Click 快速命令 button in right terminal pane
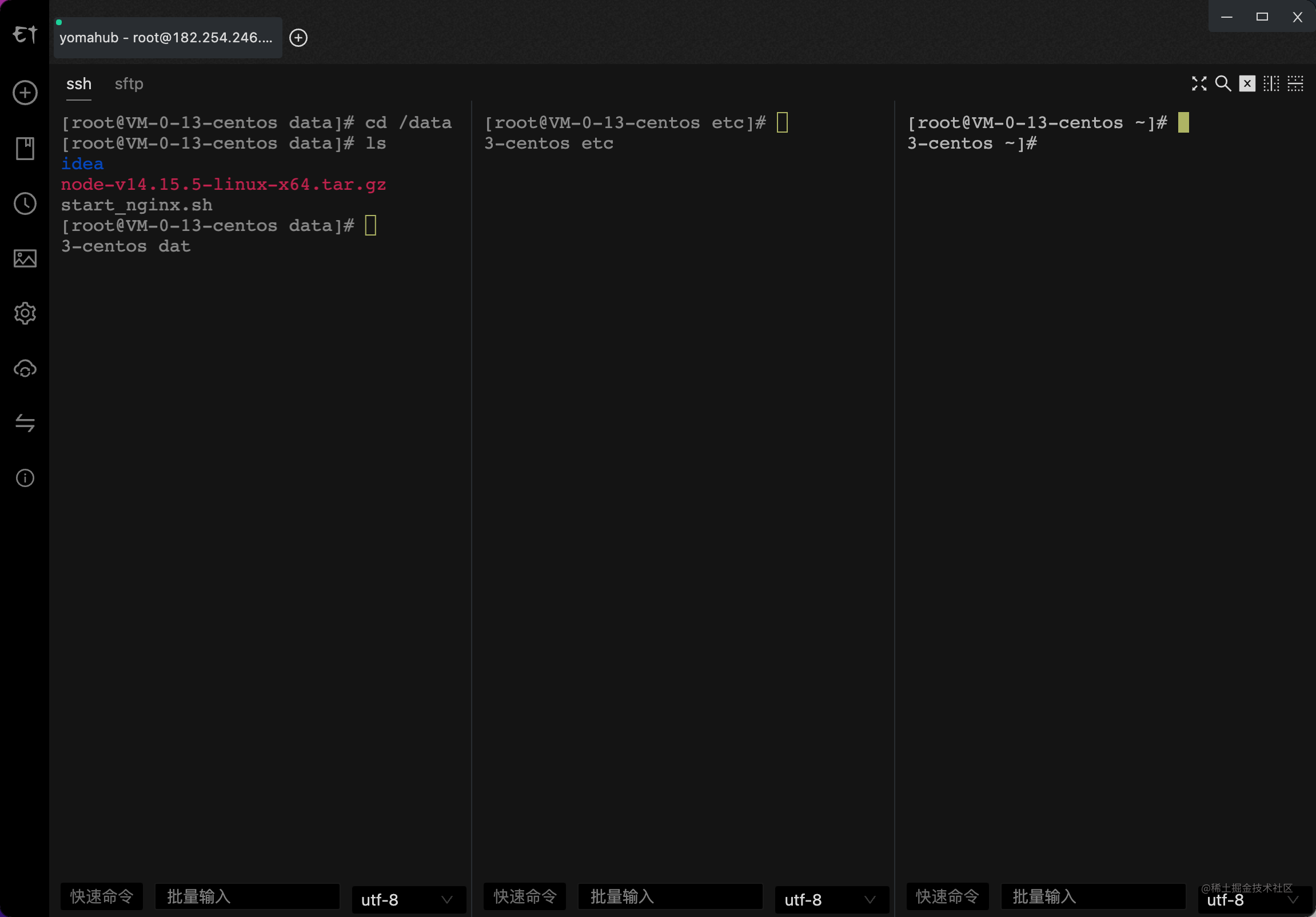 click(x=947, y=896)
